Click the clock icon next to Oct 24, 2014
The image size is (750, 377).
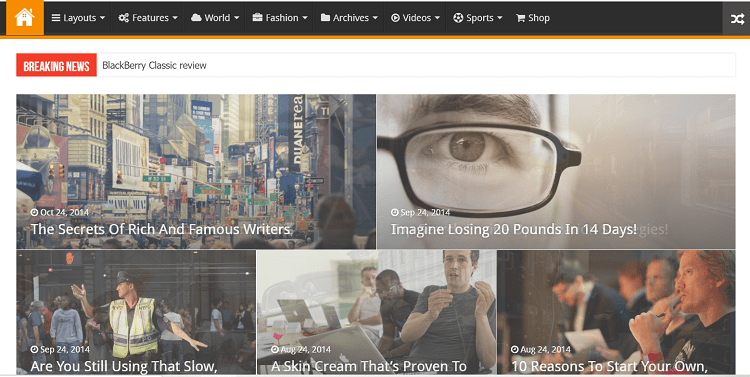click(34, 212)
